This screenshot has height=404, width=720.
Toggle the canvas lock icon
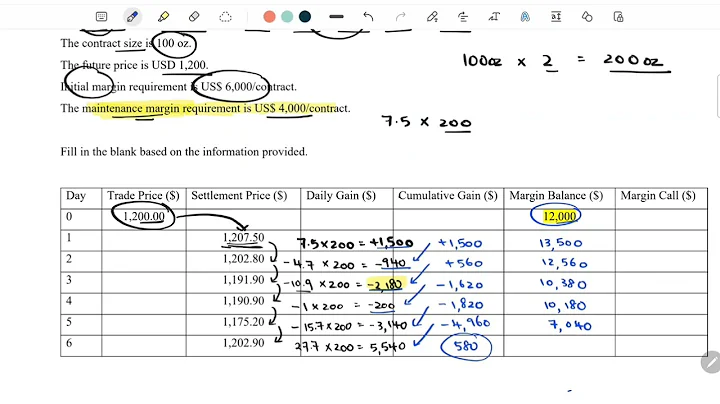point(618,17)
